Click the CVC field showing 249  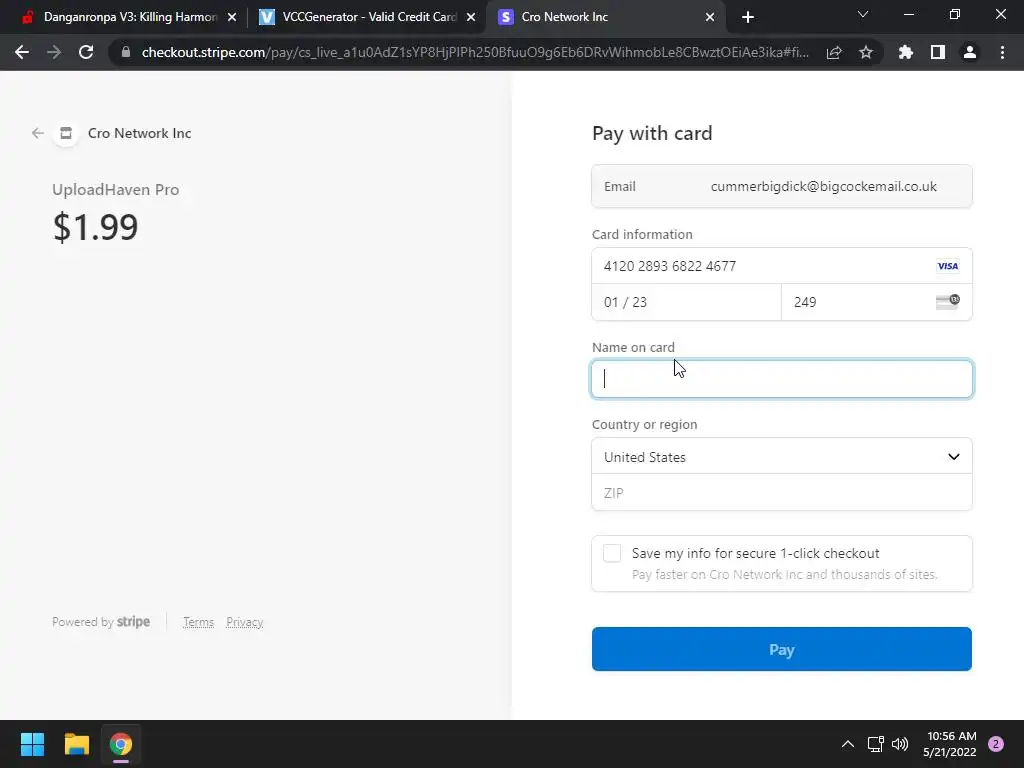(876, 302)
